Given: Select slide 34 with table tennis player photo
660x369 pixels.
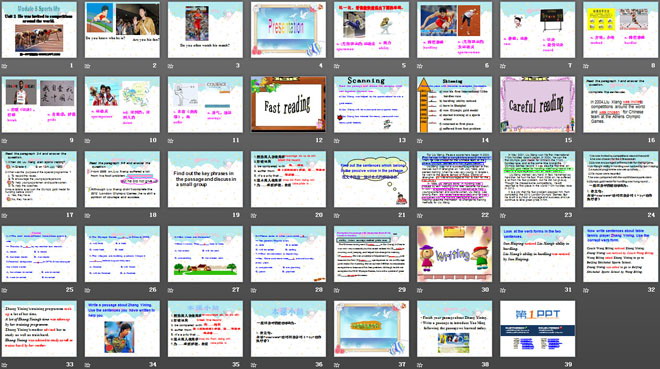Looking at the screenshot, I should 122,329.
